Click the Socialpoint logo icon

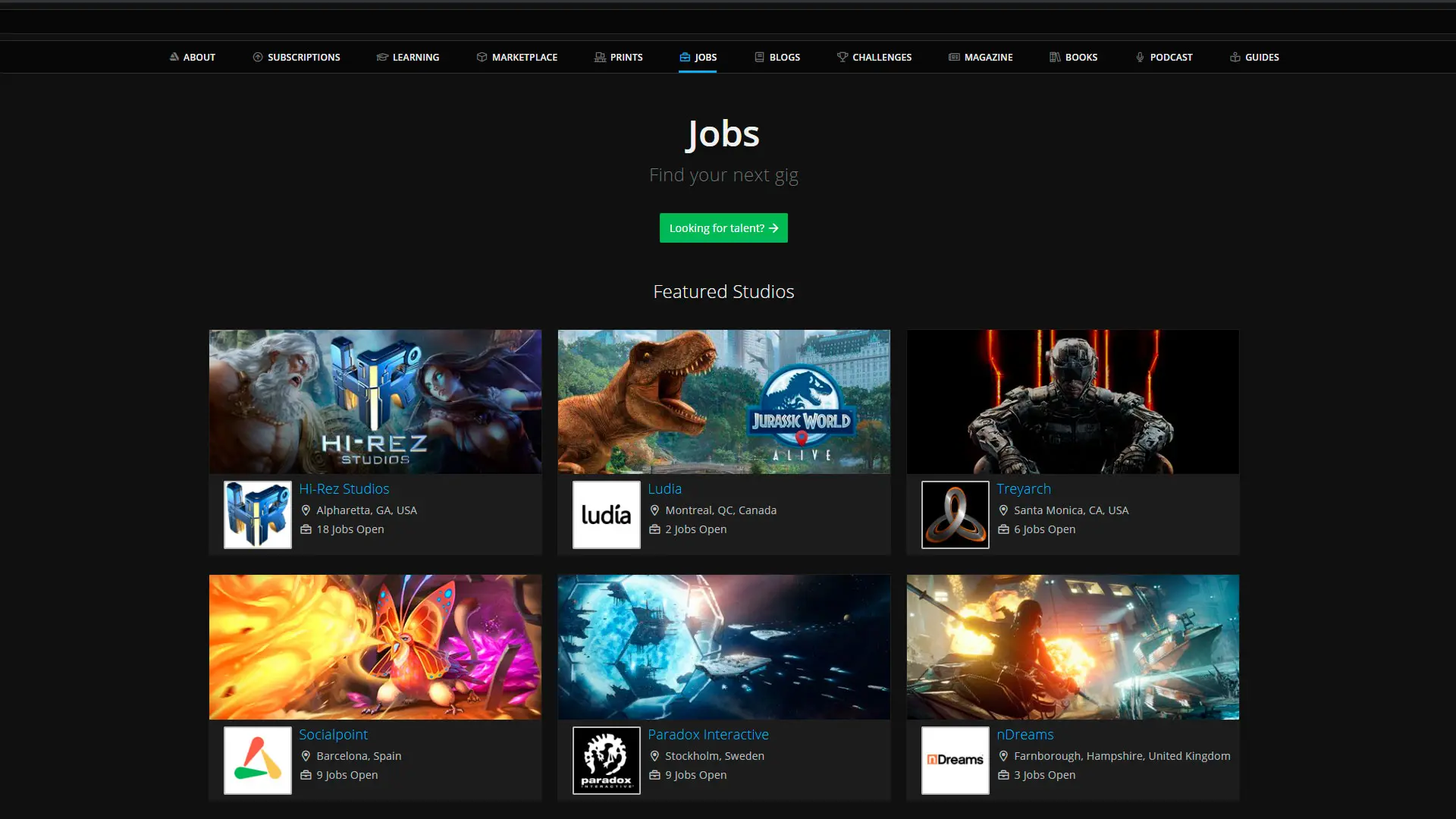point(258,761)
